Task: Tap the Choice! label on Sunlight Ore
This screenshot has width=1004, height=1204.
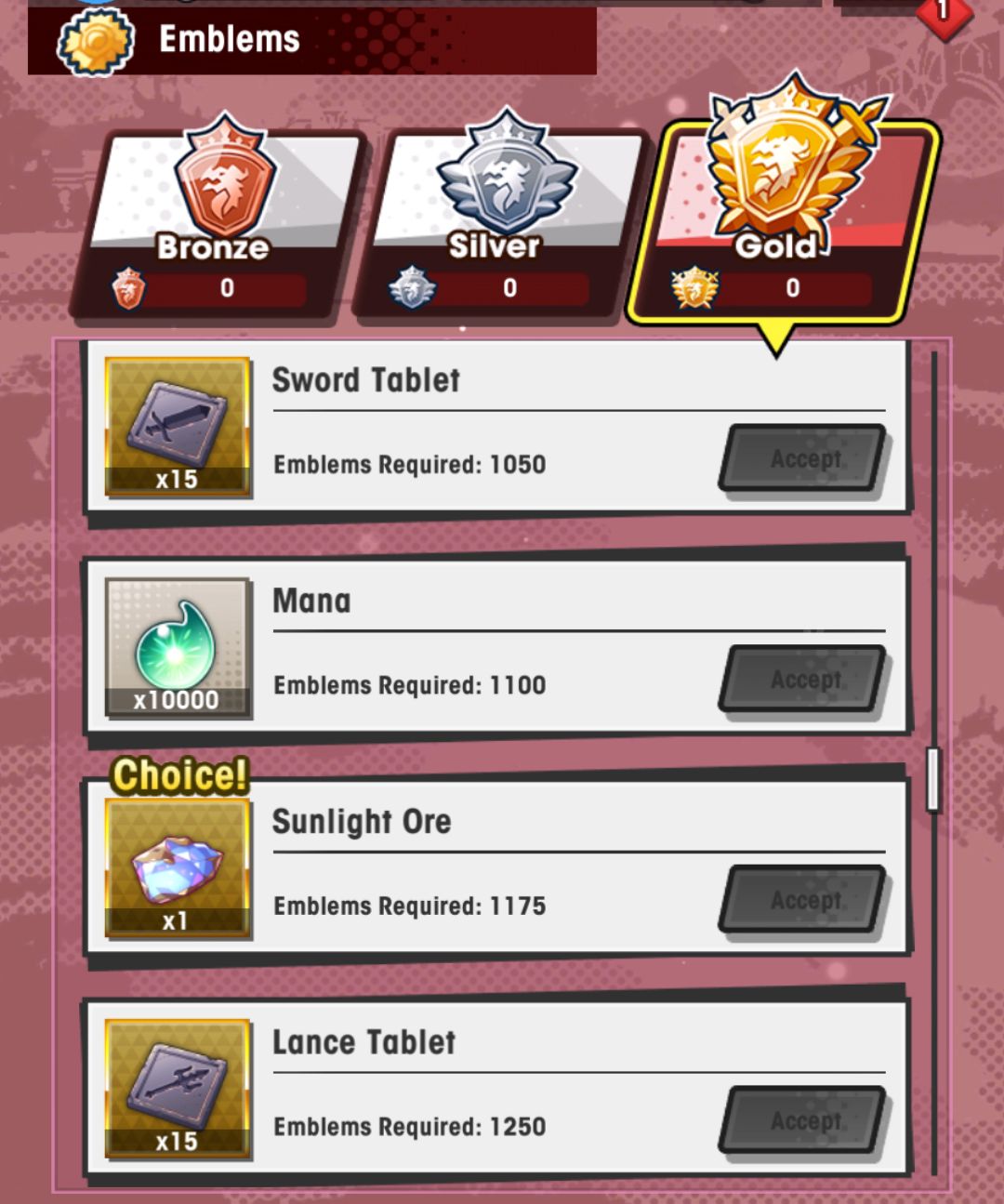Action: click(x=180, y=774)
